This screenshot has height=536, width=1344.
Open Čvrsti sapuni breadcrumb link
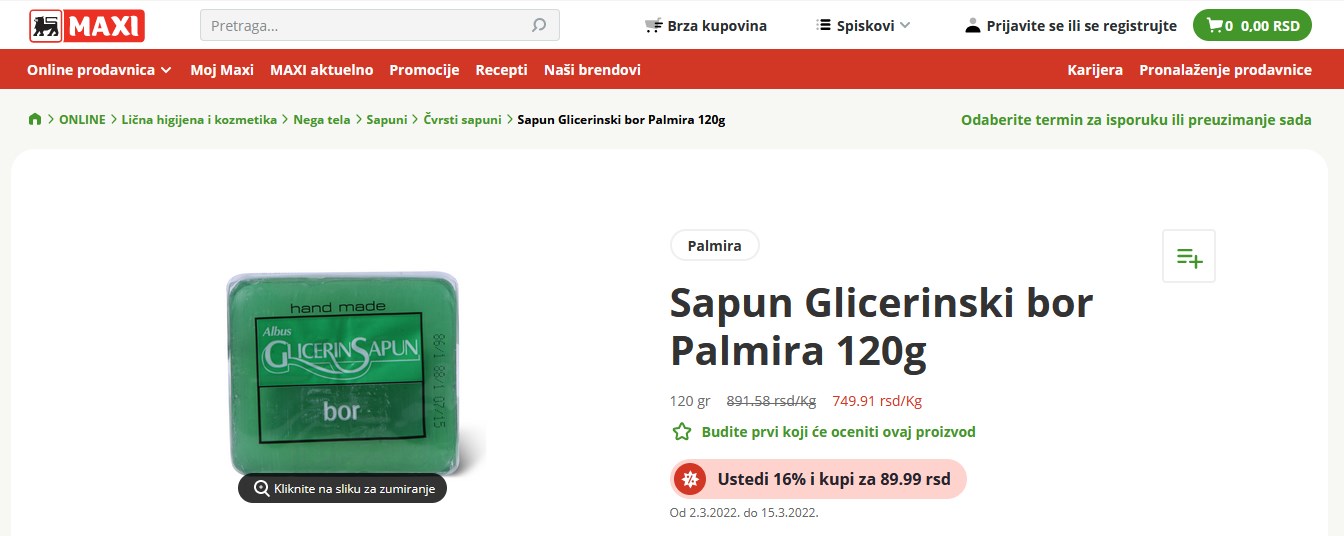click(462, 119)
